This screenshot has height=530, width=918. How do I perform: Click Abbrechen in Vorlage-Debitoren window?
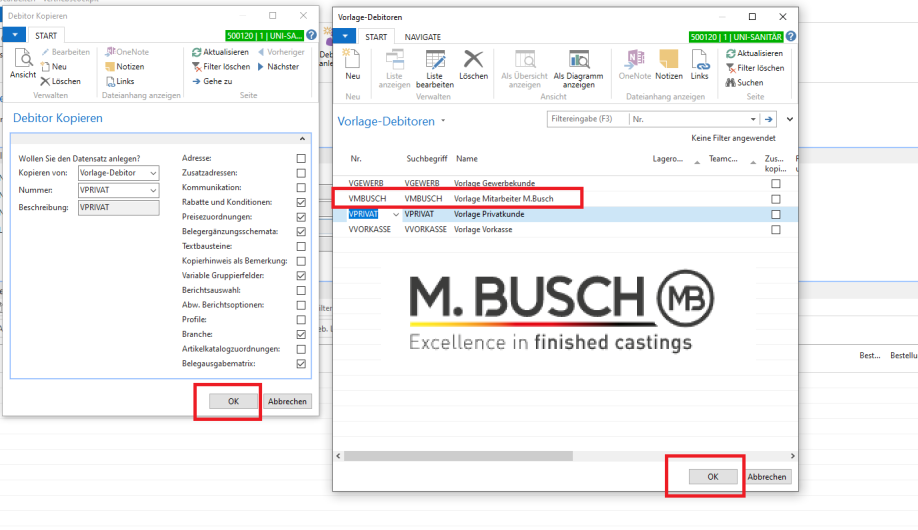(x=767, y=477)
